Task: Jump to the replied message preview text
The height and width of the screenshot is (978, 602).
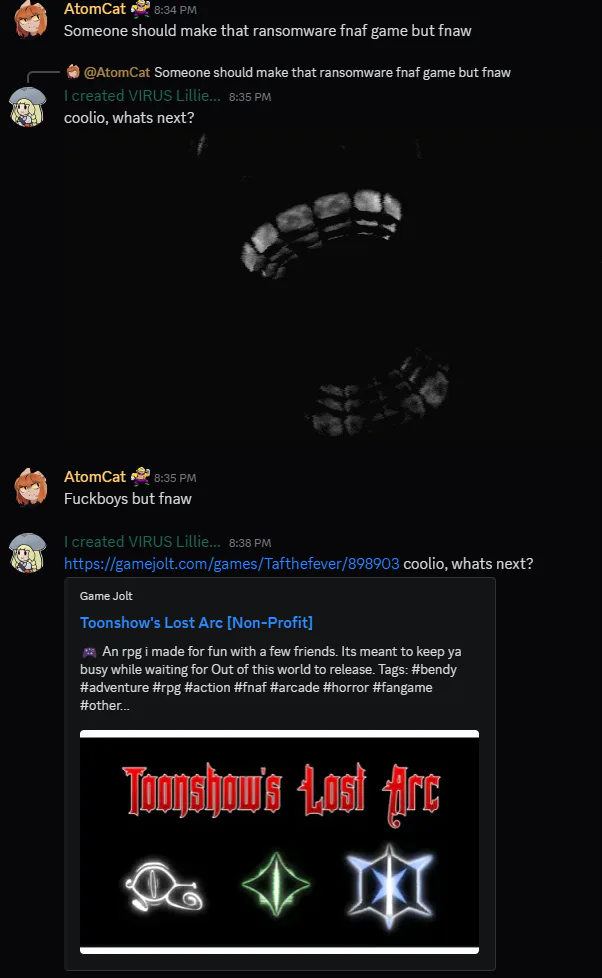Action: pos(333,72)
